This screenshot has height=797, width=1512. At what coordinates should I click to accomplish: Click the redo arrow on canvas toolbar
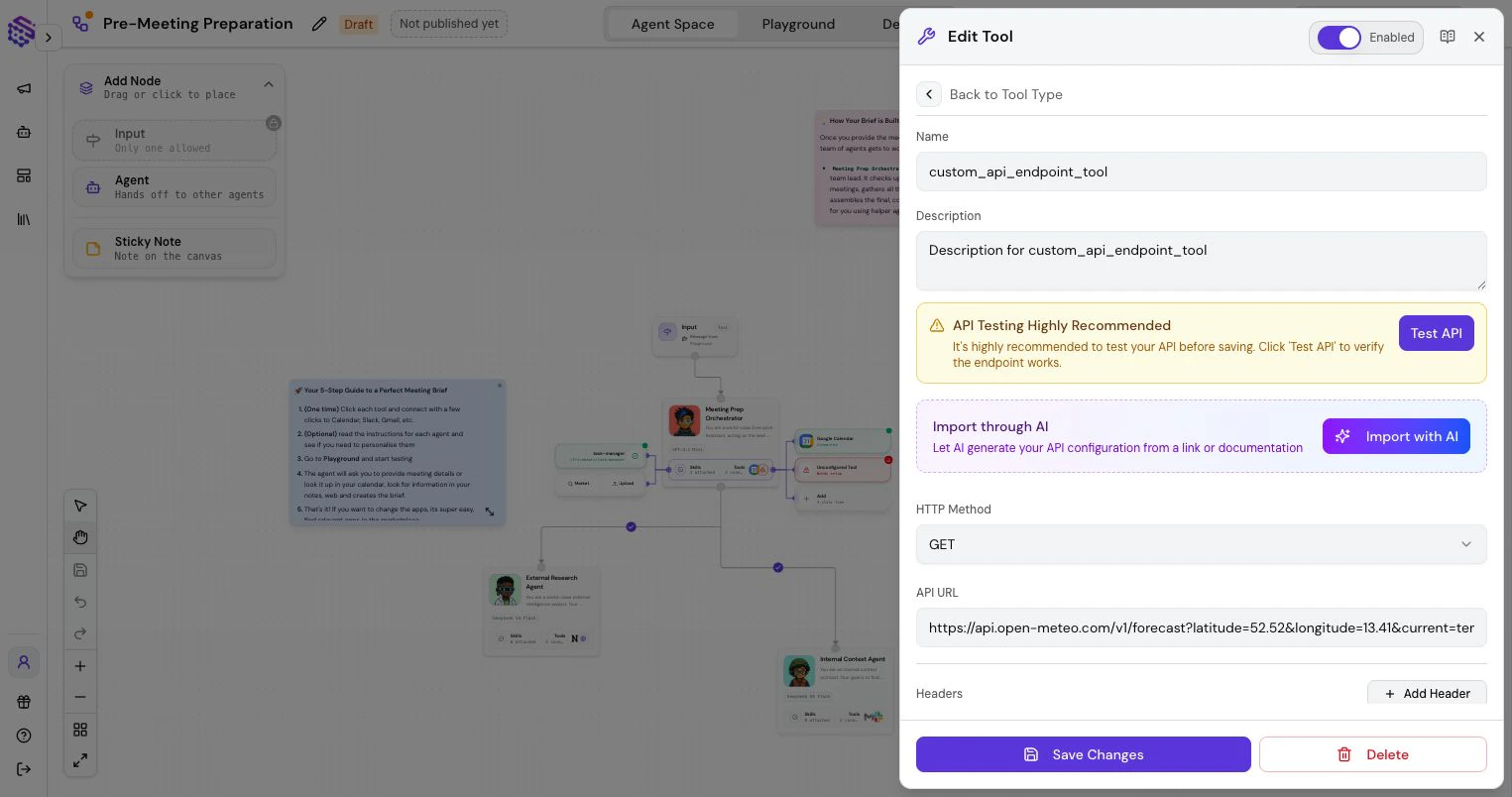point(80,633)
